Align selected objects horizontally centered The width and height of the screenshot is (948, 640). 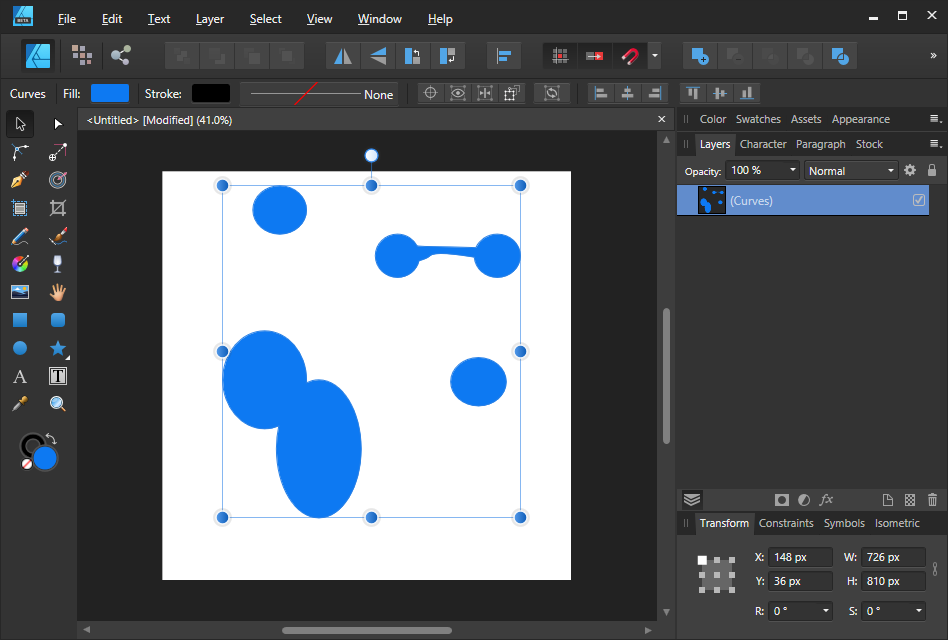[x=628, y=93]
